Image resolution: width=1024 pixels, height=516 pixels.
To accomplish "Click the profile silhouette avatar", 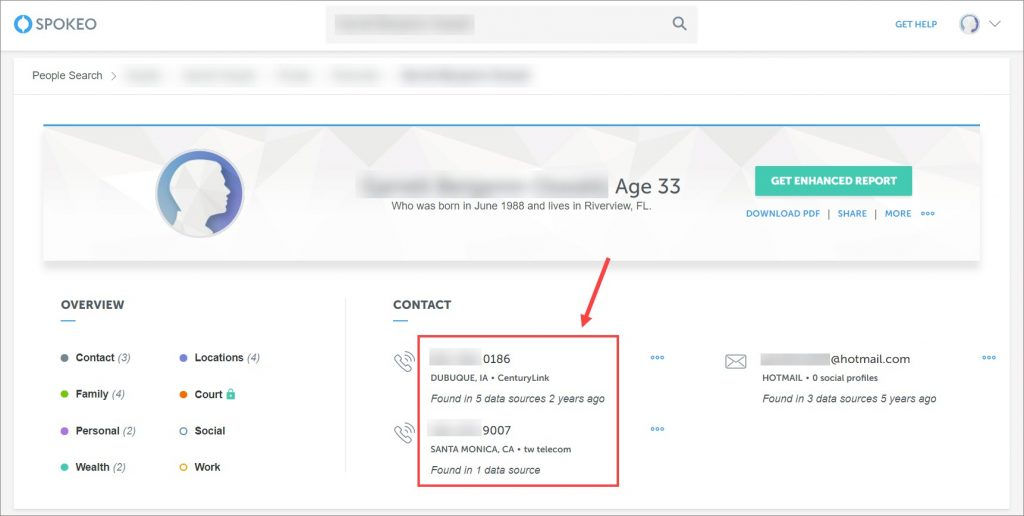I will [200, 193].
